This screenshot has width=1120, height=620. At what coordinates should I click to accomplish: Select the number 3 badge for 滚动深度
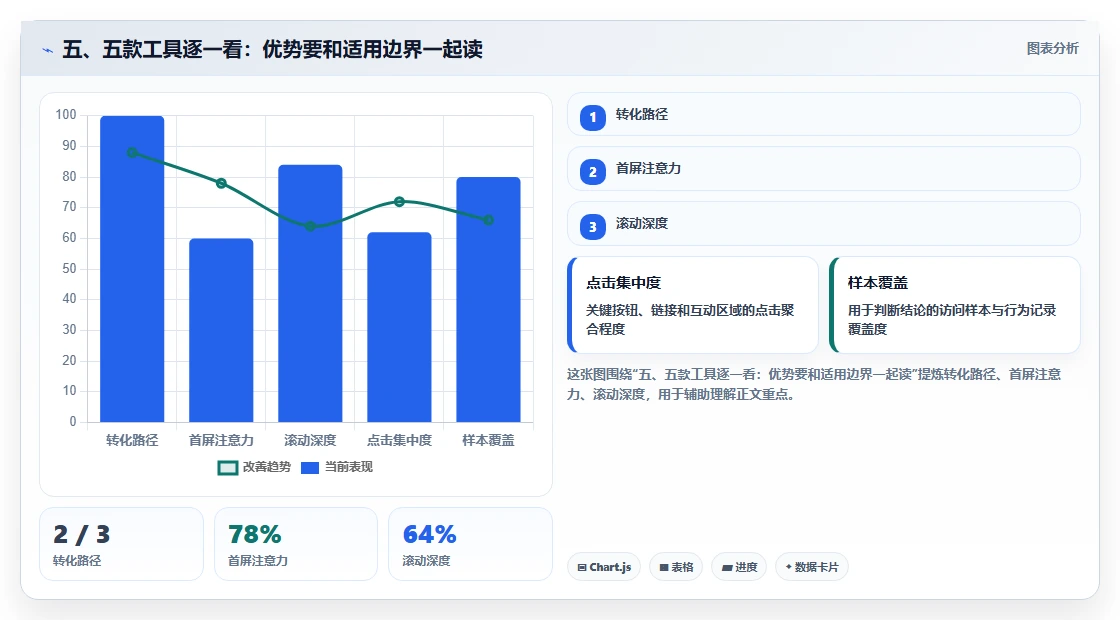[592, 226]
